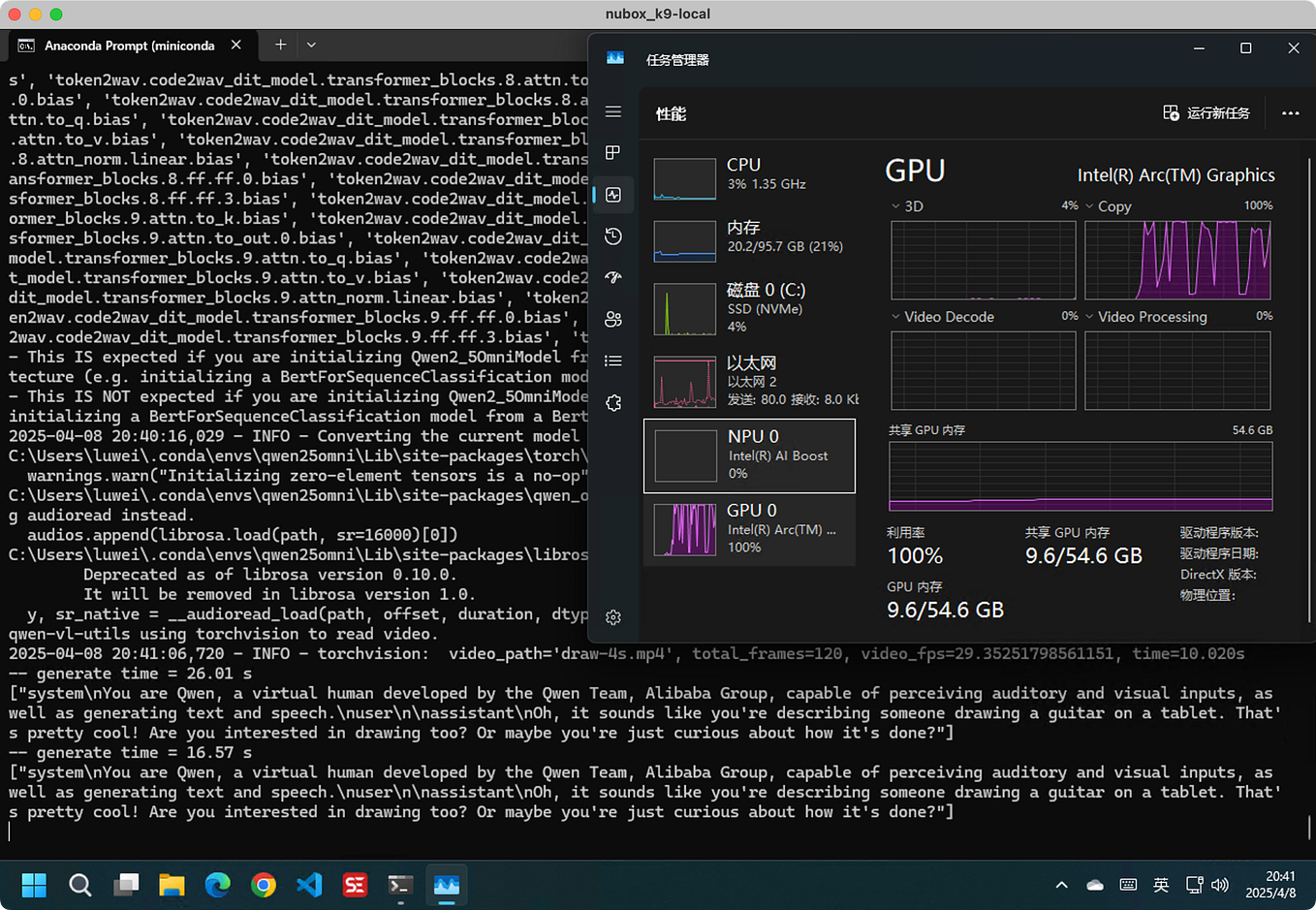Open Visual Studio Code from the taskbar
Viewport: 1316px width, 910px height.
(x=309, y=885)
